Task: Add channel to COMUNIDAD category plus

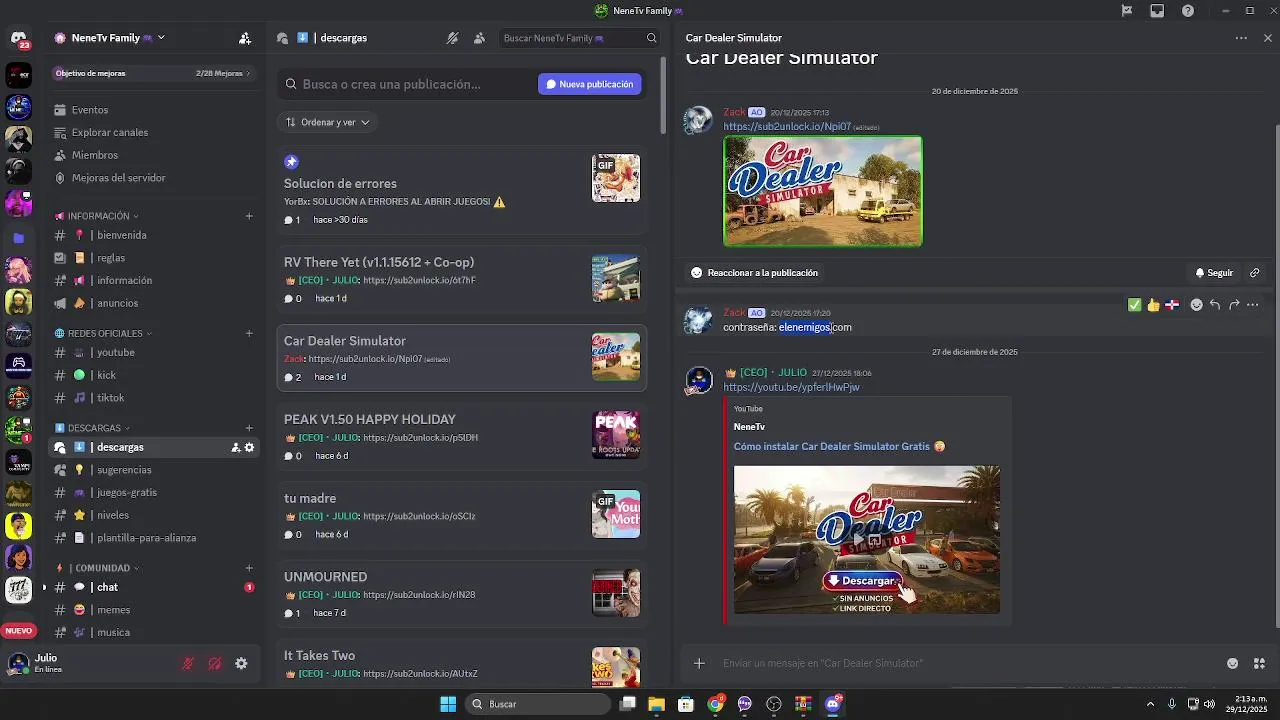Action: point(249,568)
